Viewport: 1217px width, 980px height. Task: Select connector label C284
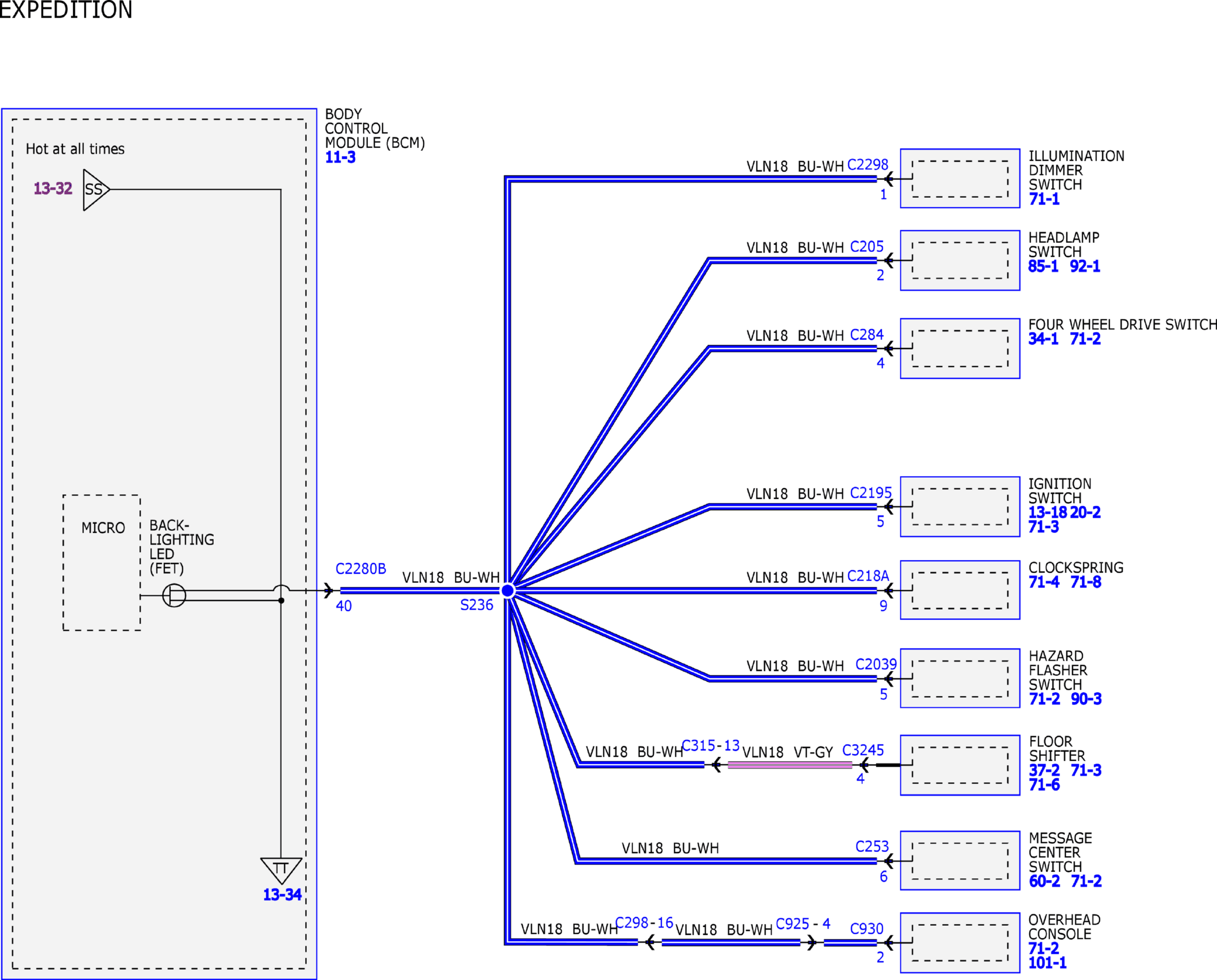pos(867,335)
